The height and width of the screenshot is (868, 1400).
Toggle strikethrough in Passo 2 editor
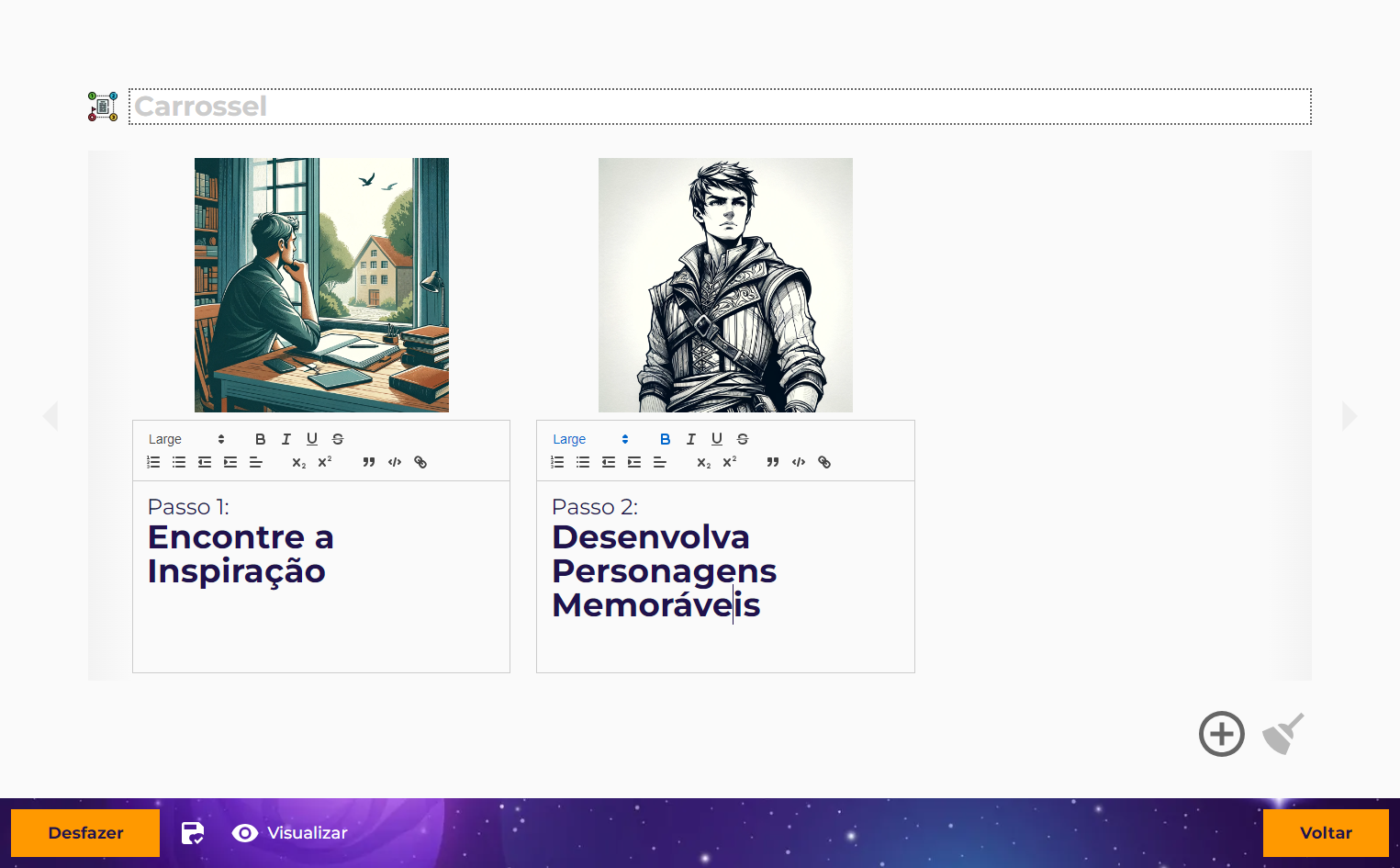tap(743, 439)
